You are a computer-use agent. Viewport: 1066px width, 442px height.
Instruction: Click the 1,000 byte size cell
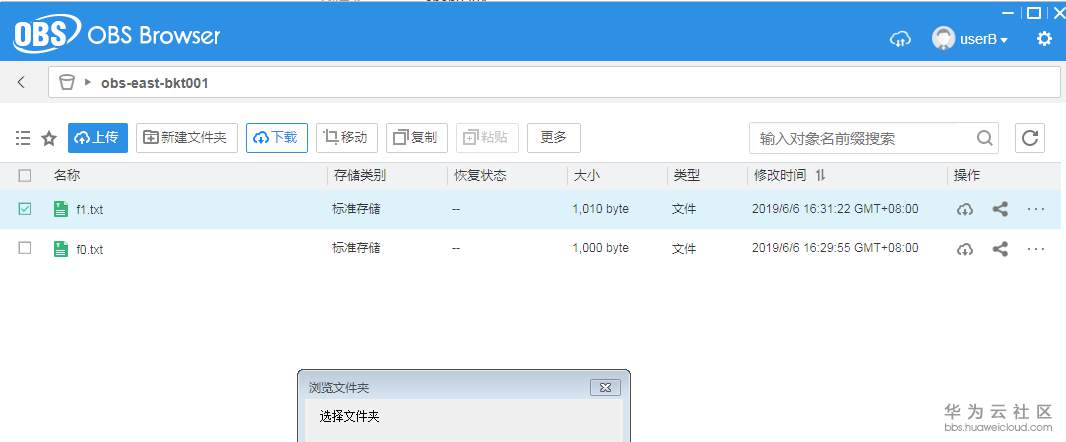pyautogui.click(x=600, y=248)
